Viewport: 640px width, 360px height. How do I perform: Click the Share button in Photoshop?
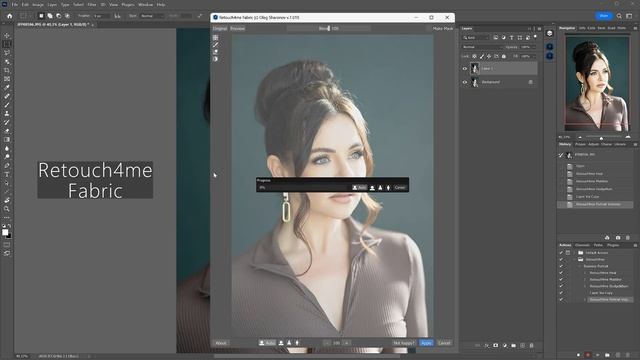604,16
